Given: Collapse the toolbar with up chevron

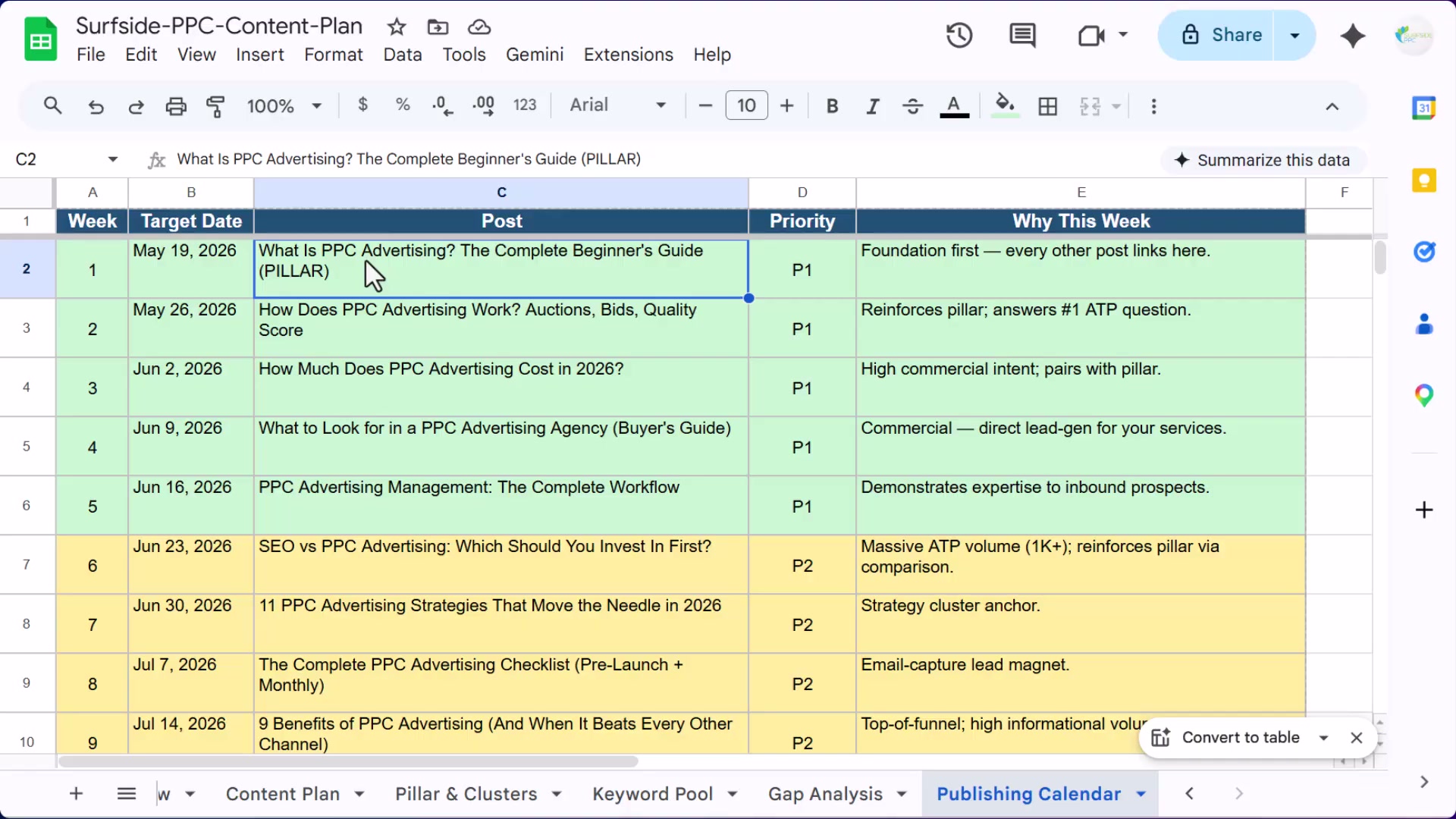Looking at the screenshot, I should 1332,106.
